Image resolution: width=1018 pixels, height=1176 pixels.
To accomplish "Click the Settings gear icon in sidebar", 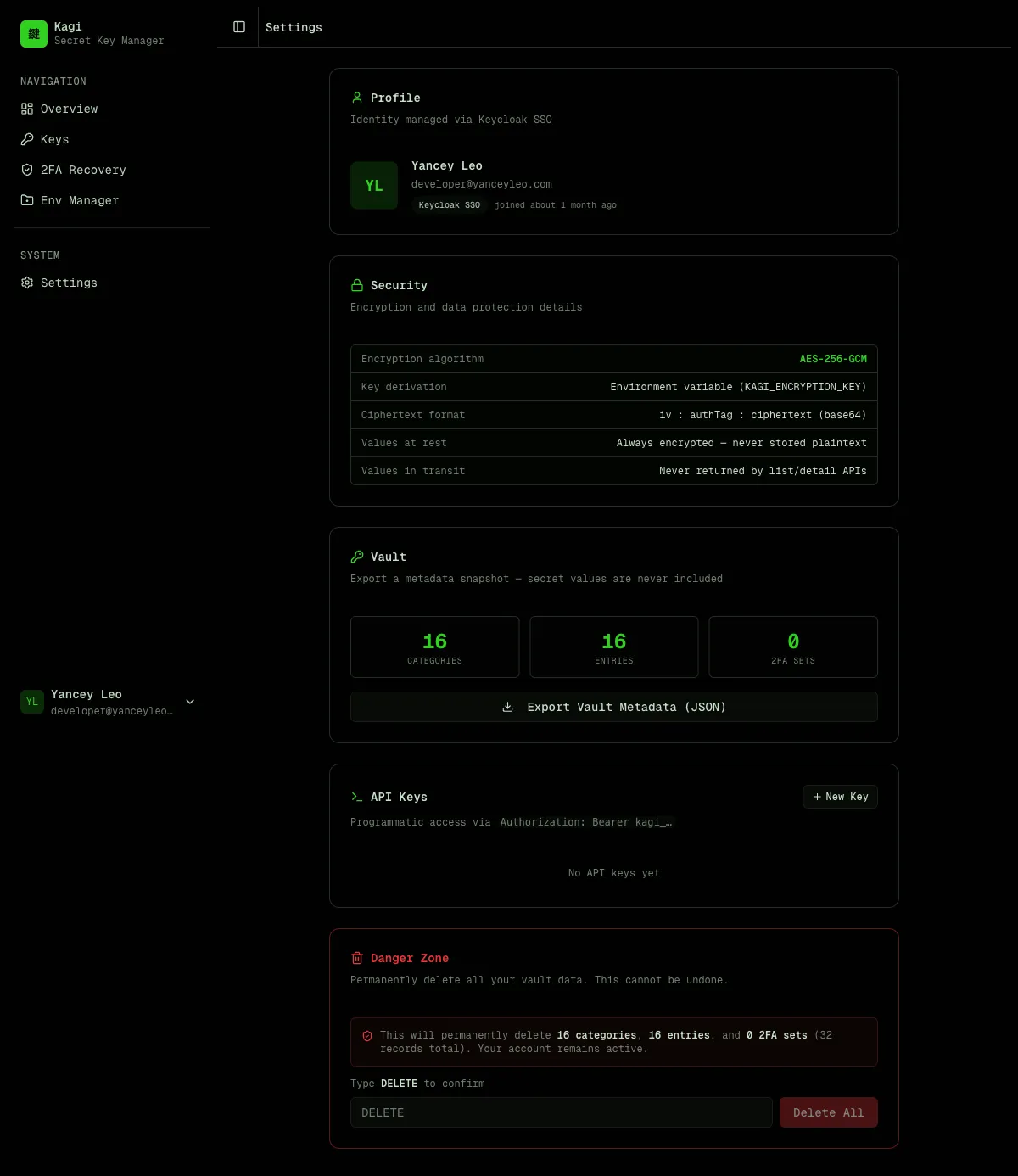I will (x=27, y=283).
